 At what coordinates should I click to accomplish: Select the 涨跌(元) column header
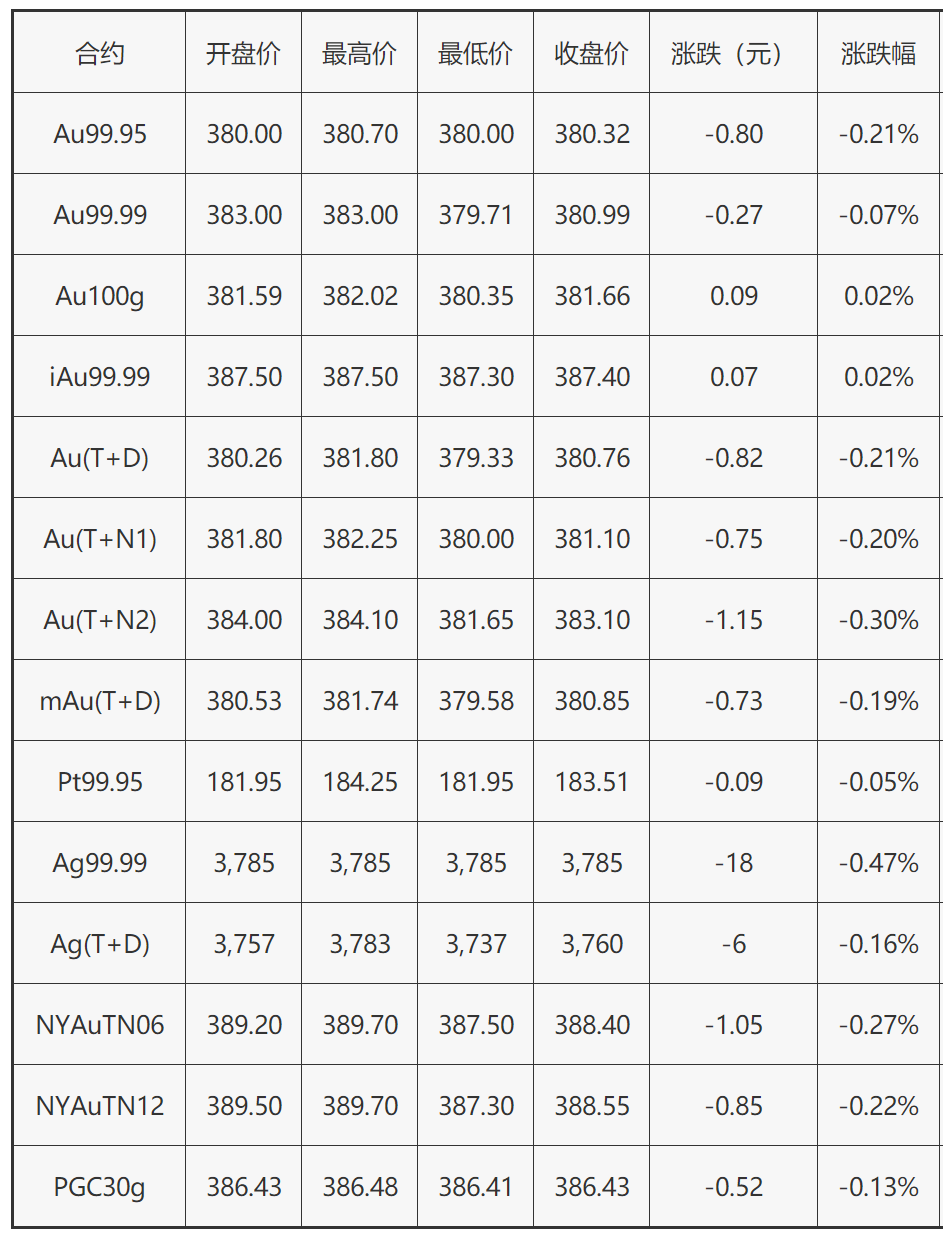tap(733, 54)
